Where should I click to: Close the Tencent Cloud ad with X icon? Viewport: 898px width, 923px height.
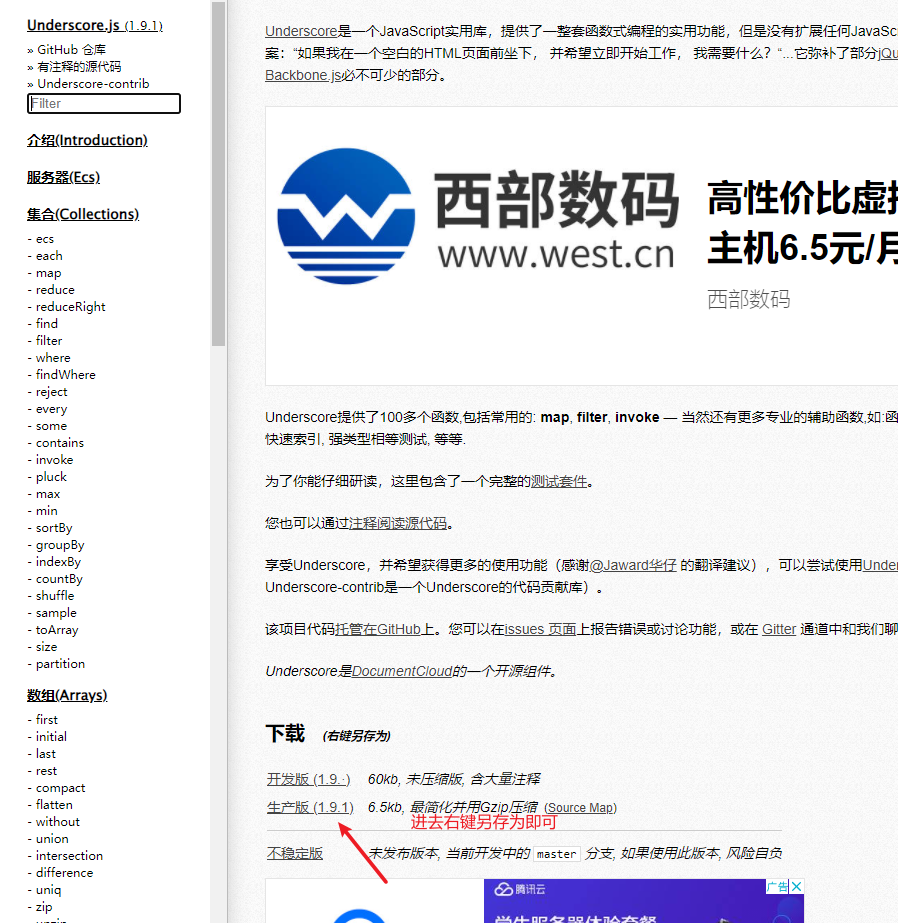click(796, 887)
